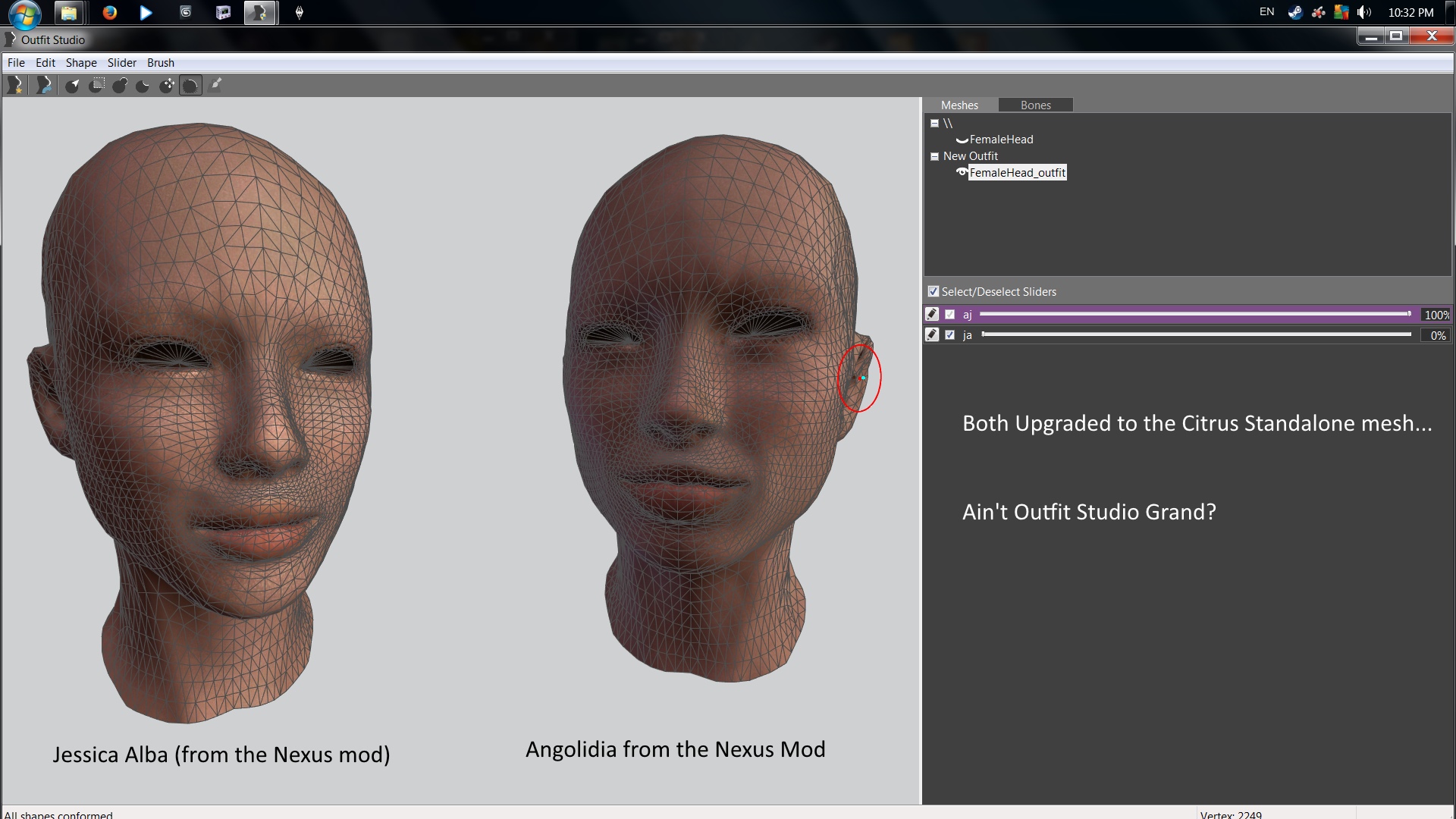
Task: Open the Windows Start menu orb
Action: coord(25,13)
